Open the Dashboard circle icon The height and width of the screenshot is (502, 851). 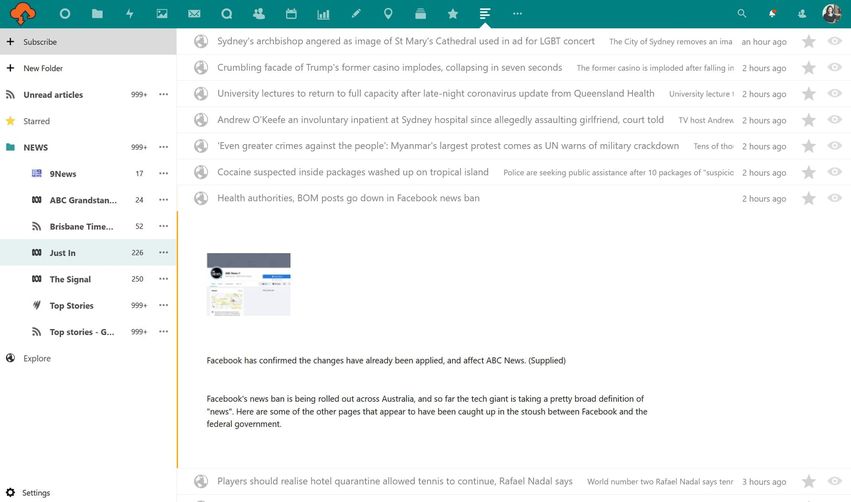tap(65, 14)
